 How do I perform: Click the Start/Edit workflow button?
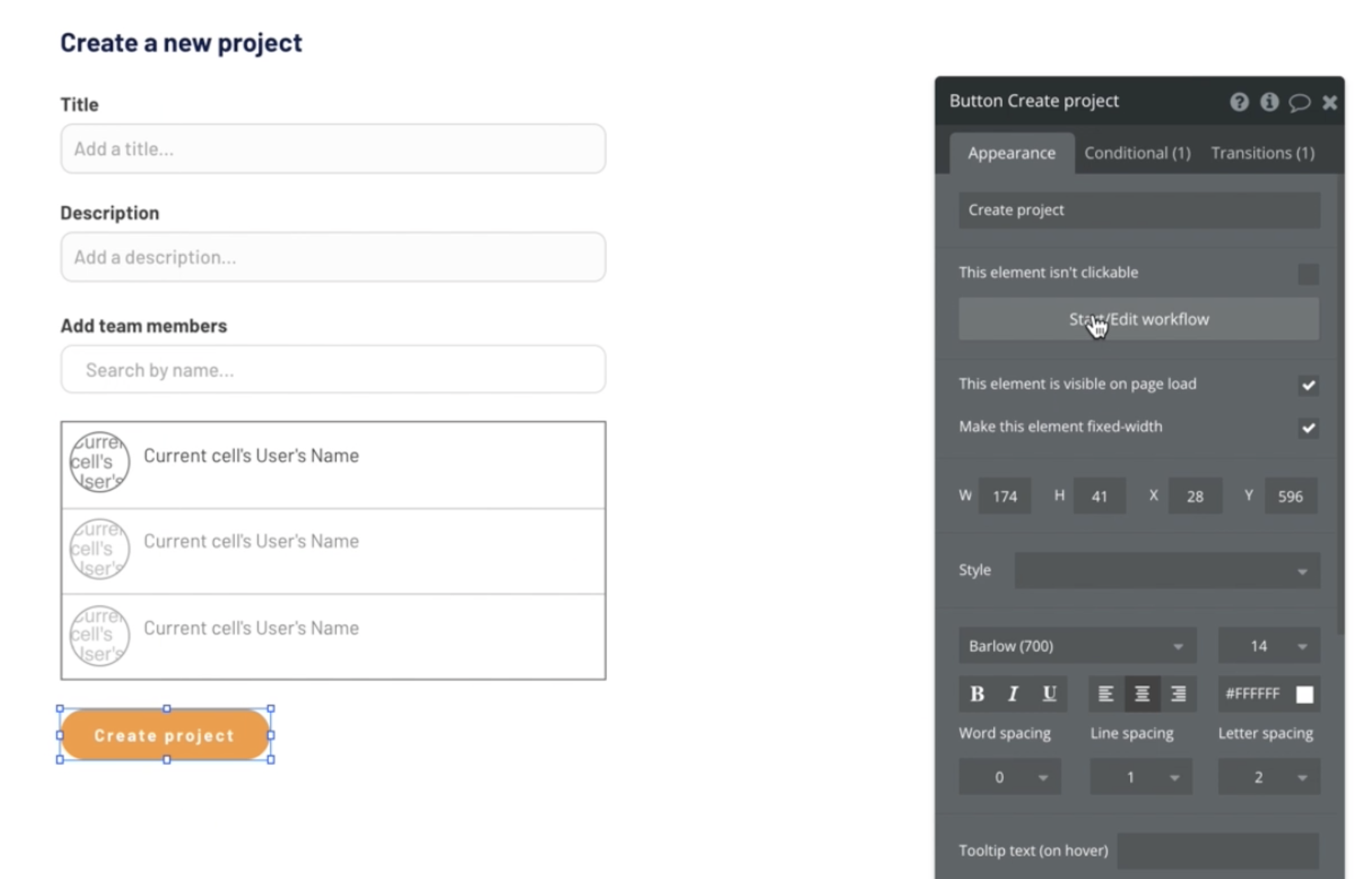coord(1138,319)
